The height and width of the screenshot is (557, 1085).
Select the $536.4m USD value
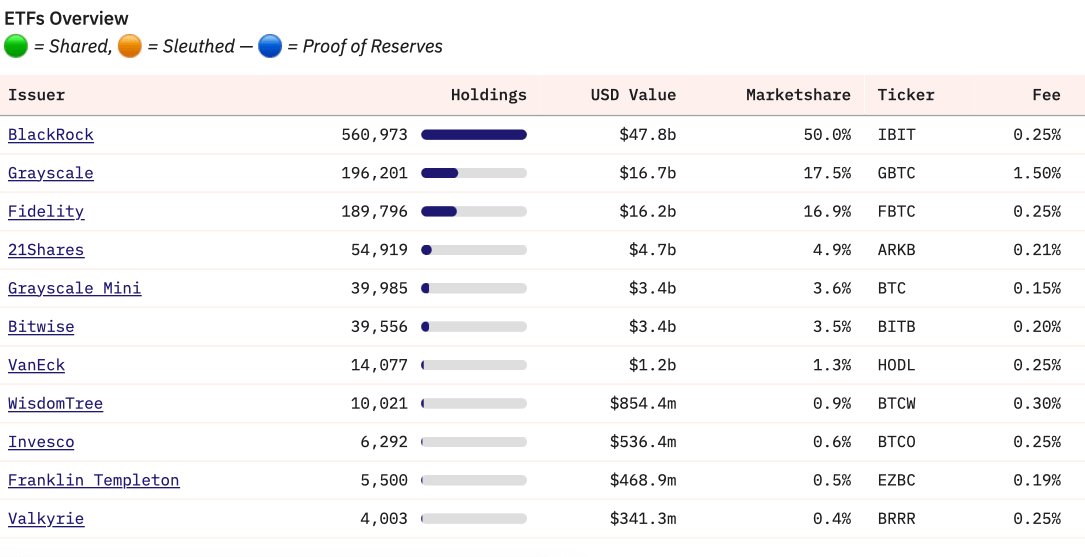(643, 441)
